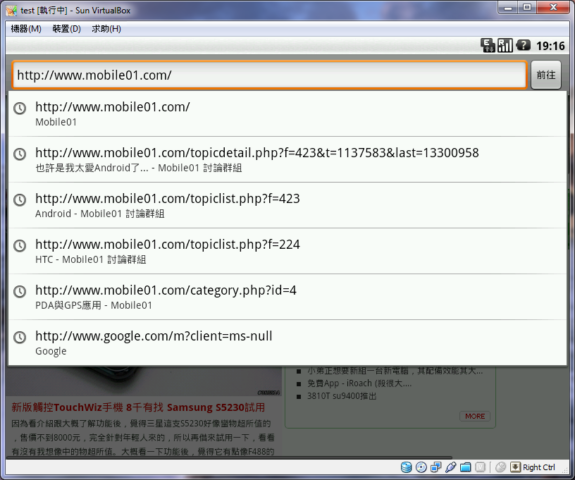Viewport: 575px width, 480px height.
Task: Click clock icon beside category.php entry
Action: 20,292
